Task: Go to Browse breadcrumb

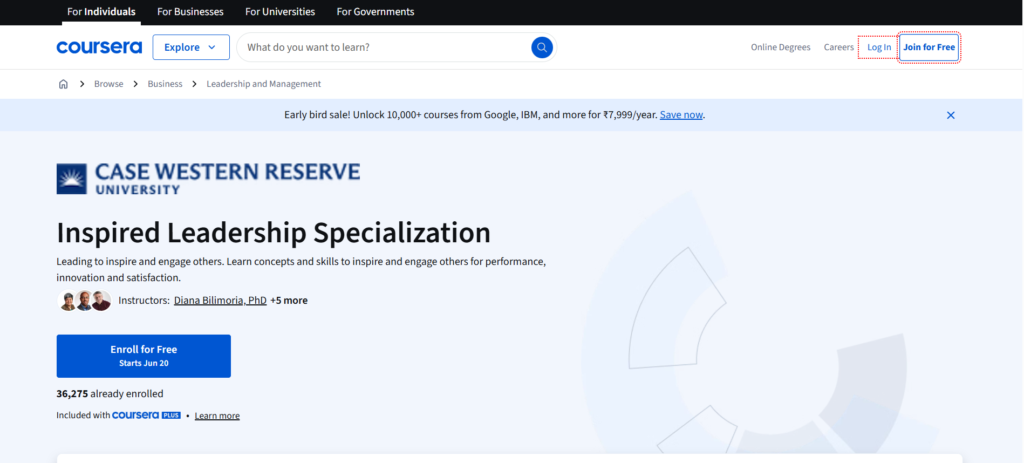Action: tap(108, 84)
